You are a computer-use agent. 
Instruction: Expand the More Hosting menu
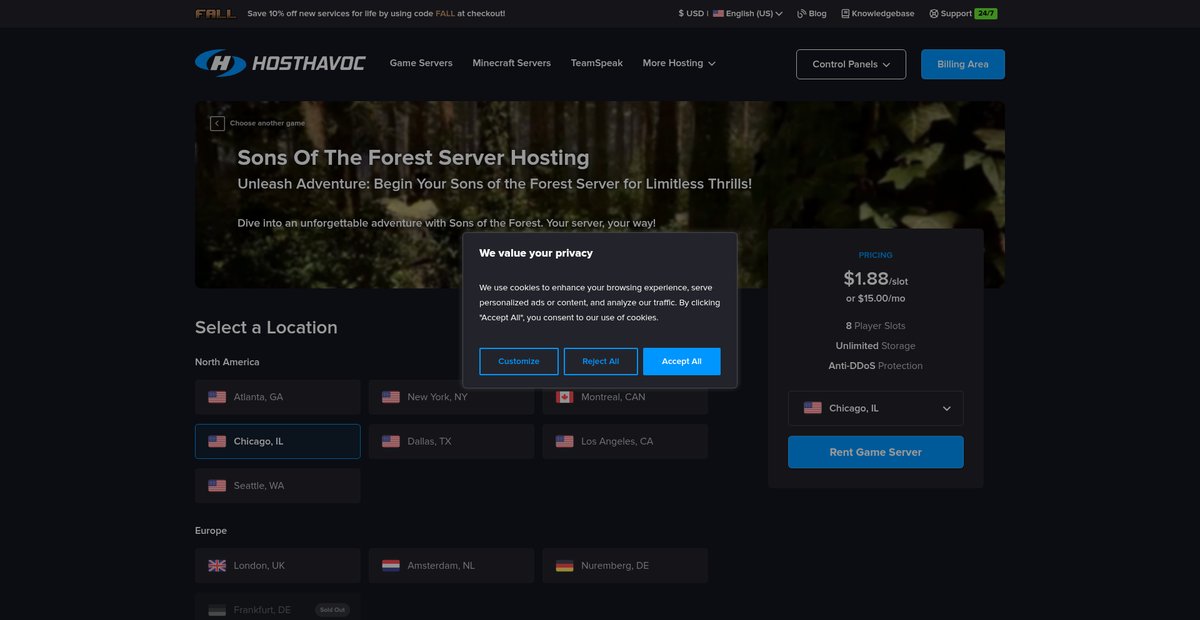coord(679,63)
